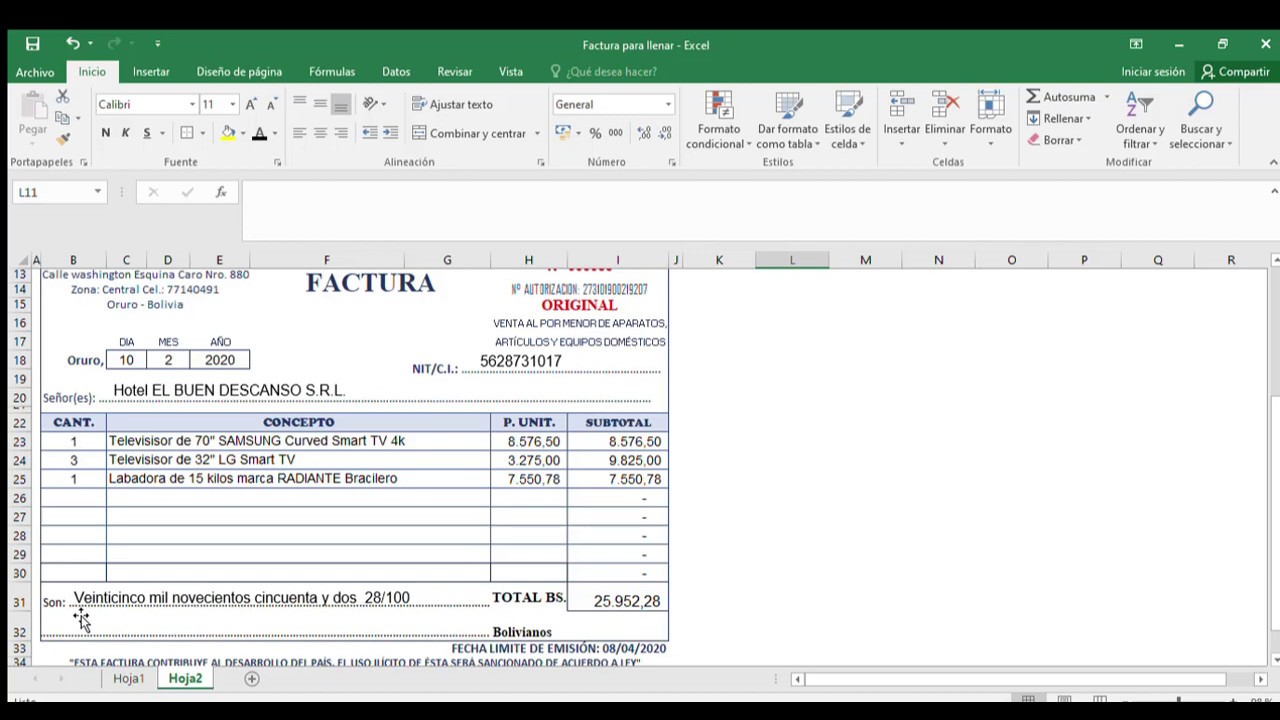Click the accounting number format icon
1280x720 pixels.
point(563,133)
